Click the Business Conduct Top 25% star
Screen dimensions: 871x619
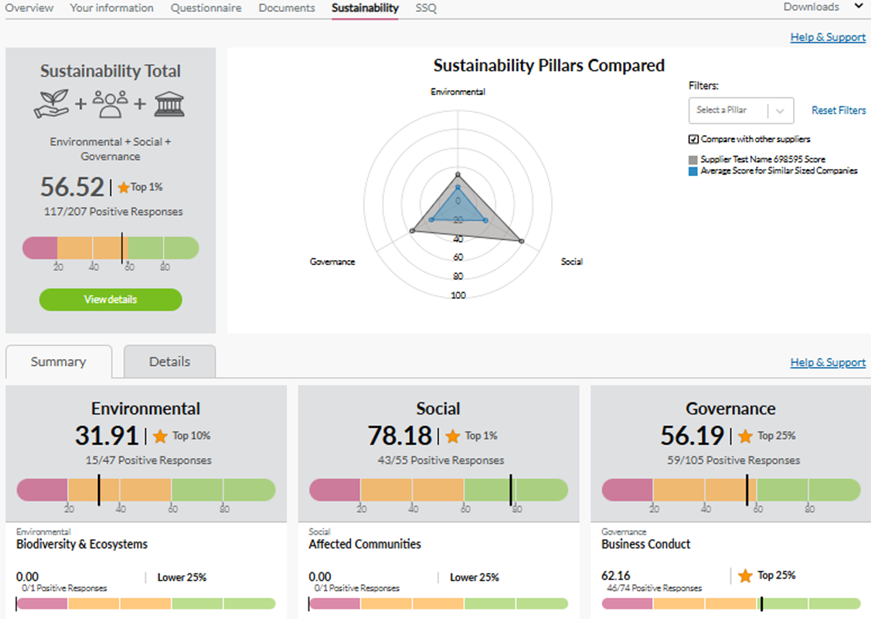click(745, 576)
